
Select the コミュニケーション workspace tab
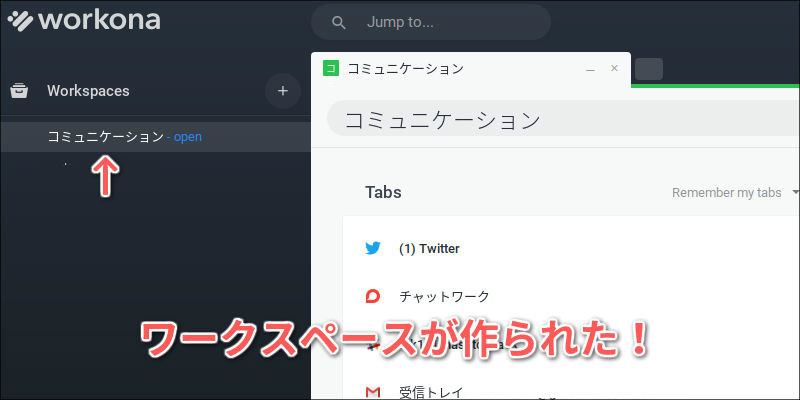(470, 69)
